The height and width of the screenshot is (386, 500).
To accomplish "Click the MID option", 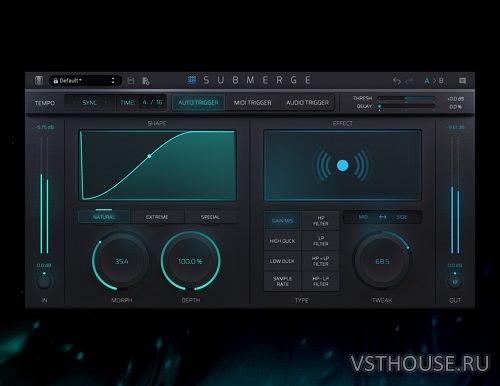I will [363, 217].
